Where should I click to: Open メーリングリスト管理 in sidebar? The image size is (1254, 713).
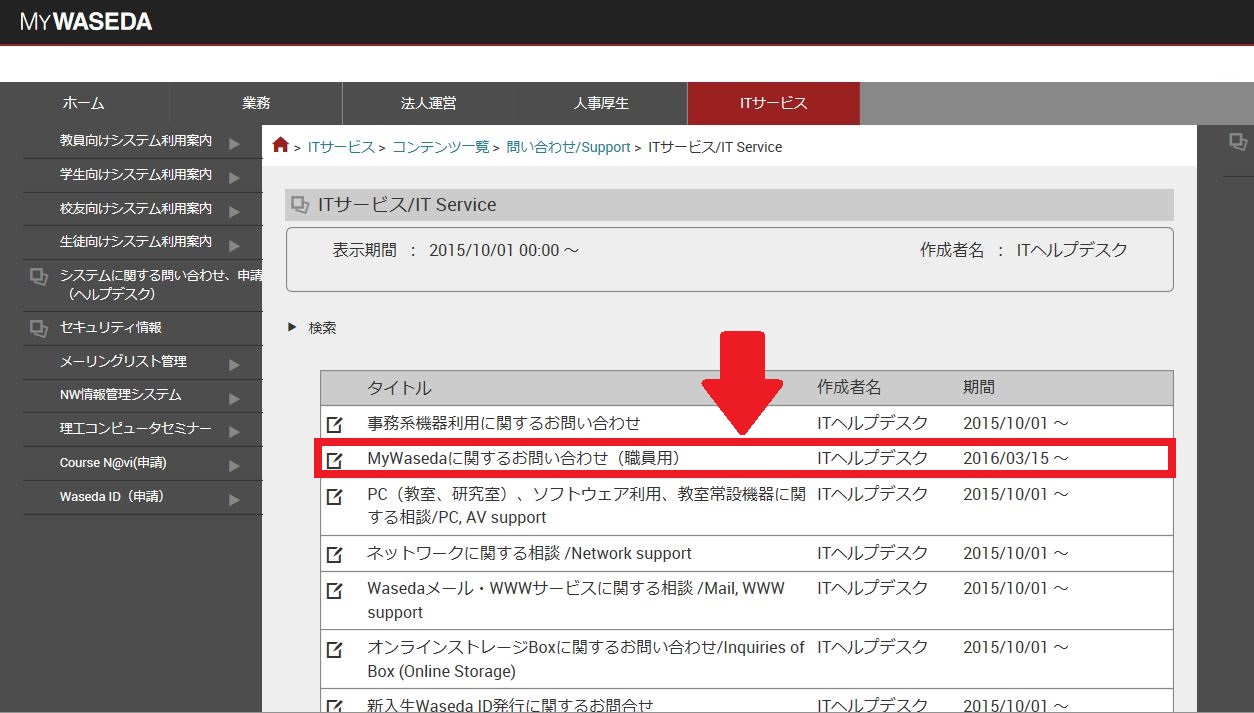click(x=123, y=361)
